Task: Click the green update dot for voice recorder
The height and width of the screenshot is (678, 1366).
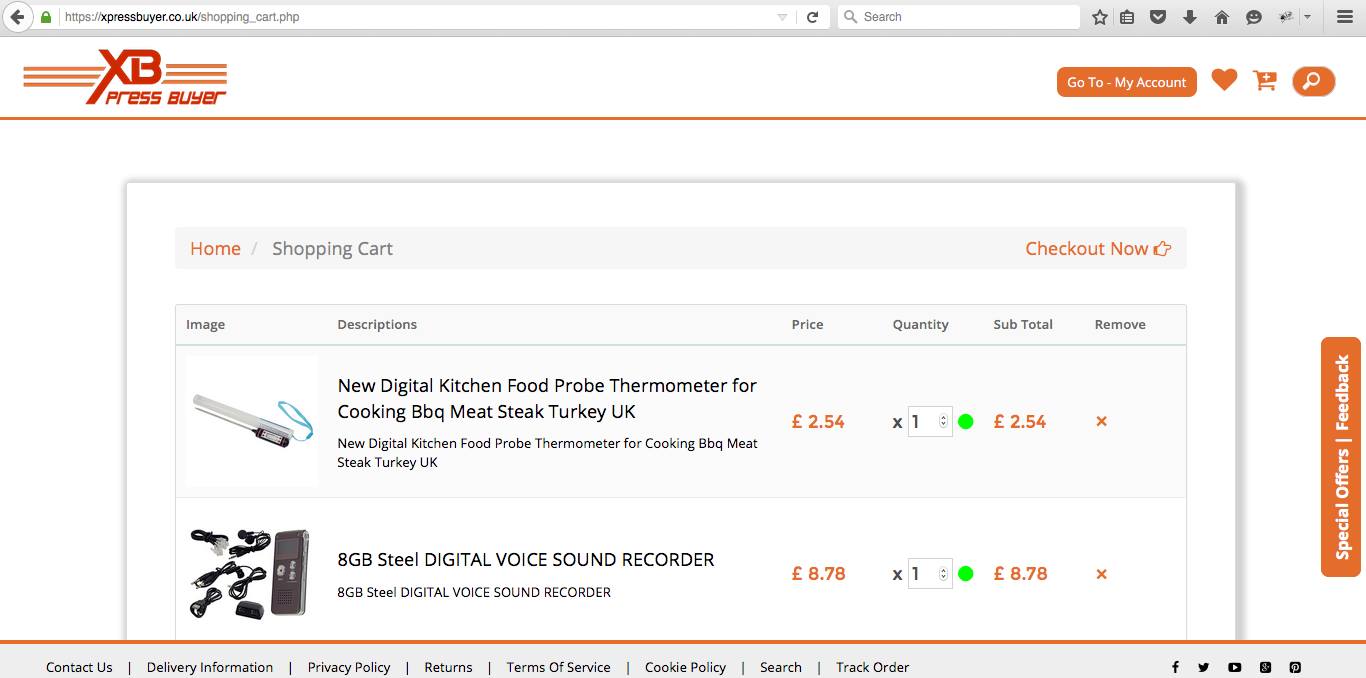Action: click(x=965, y=574)
